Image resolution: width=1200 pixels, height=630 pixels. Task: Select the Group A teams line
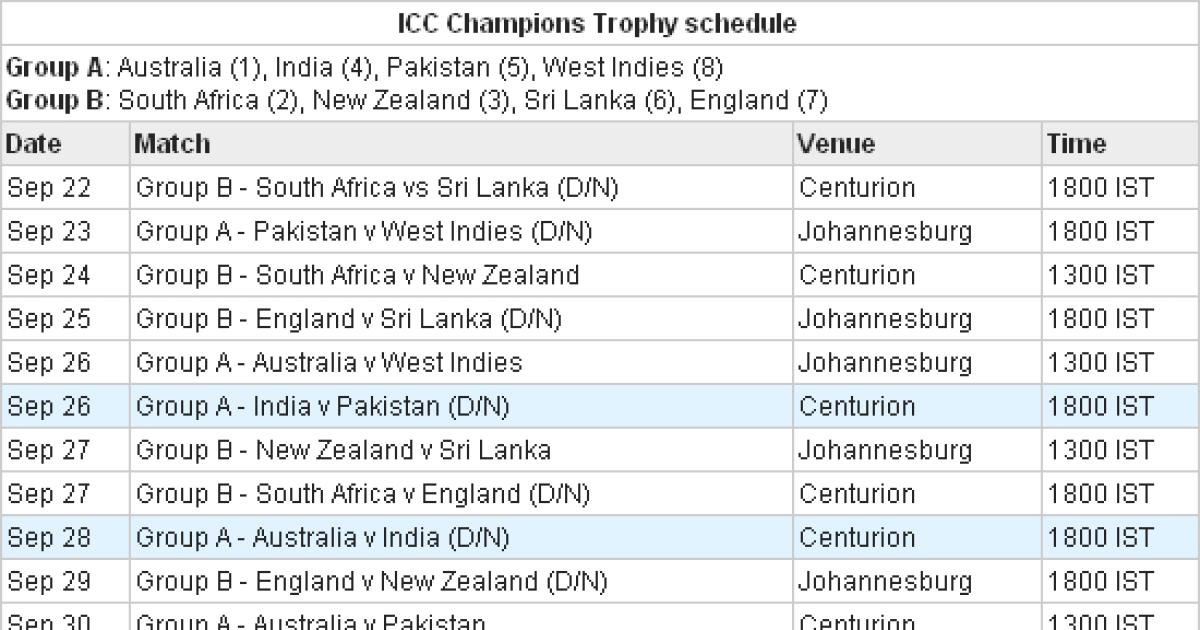click(x=364, y=69)
